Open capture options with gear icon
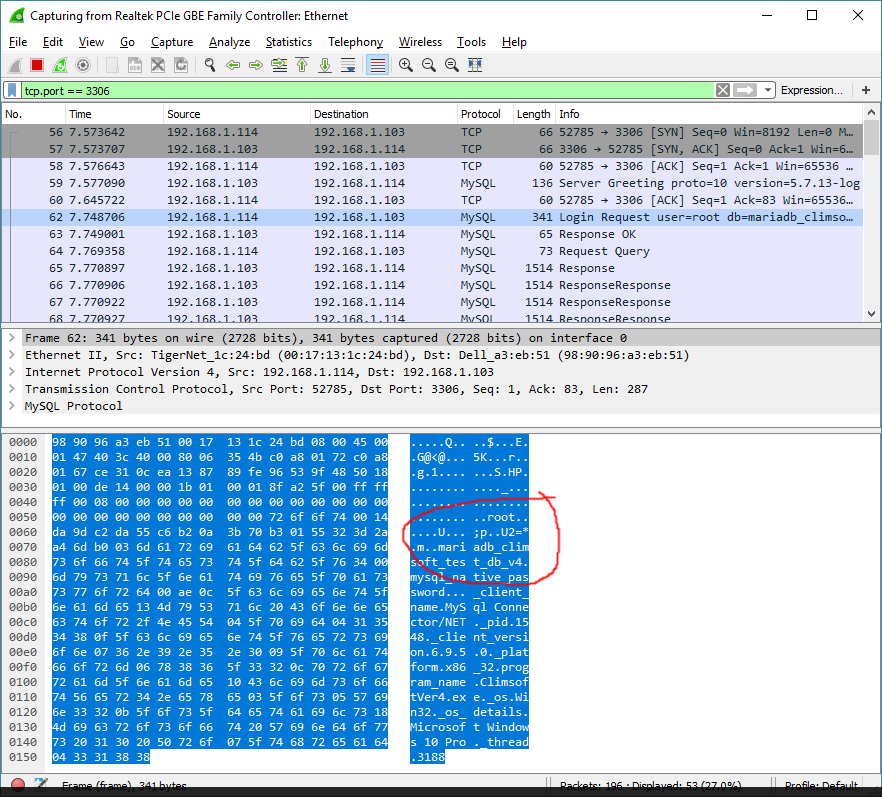The height and width of the screenshot is (797, 882). (x=82, y=64)
